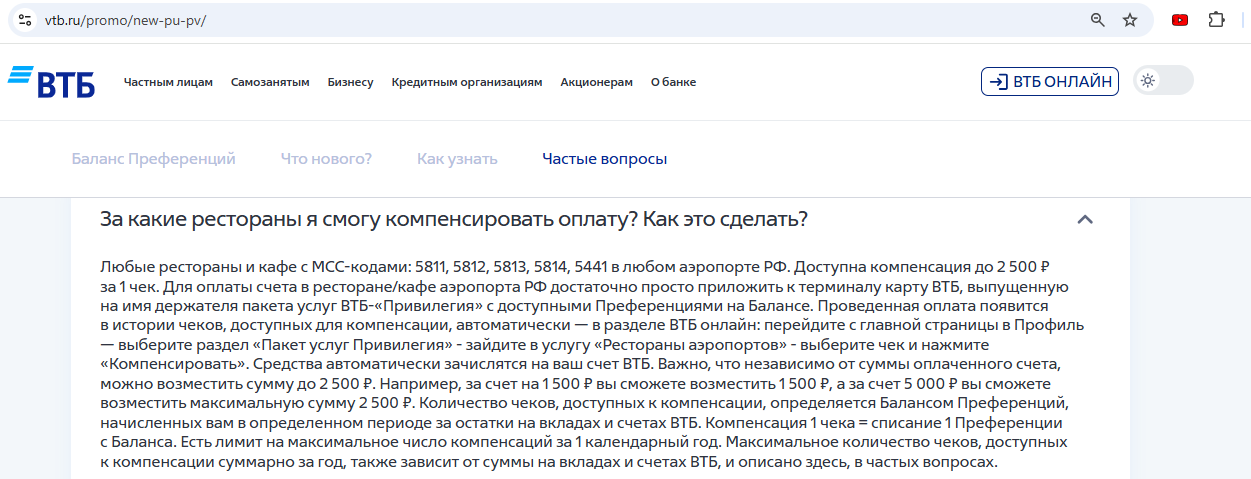The image size is (1251, 479).
Task: Select the Частые вопросы tab
Action: coord(604,159)
